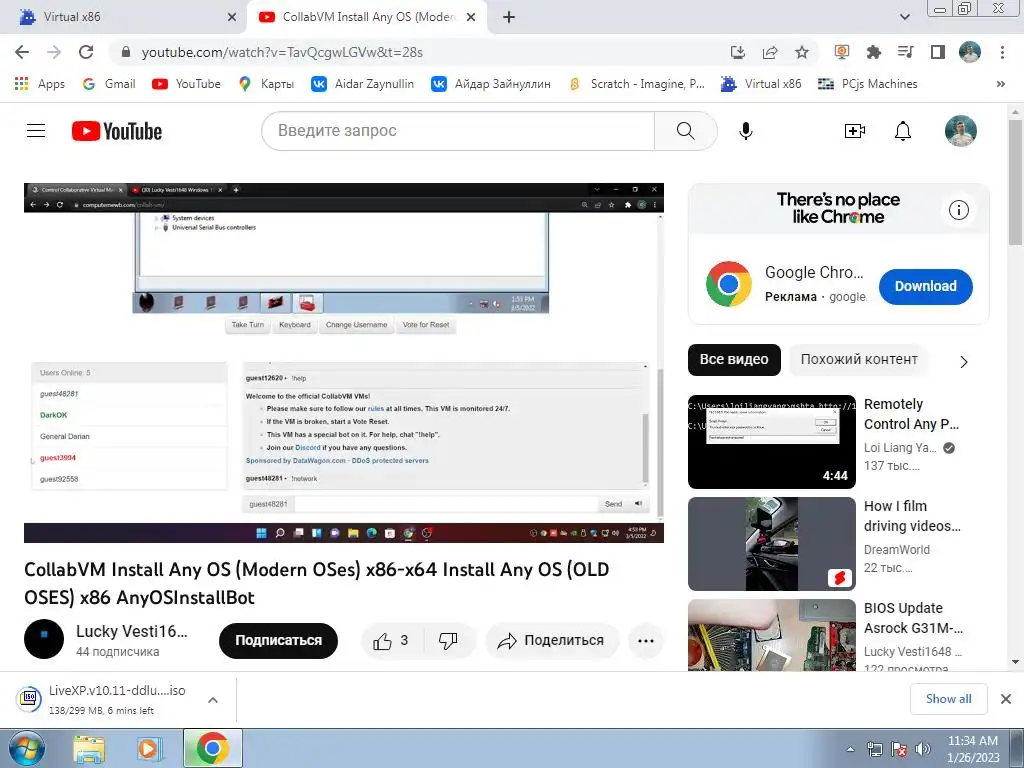1024x768 pixels.
Task: Open the Loi Liang Ya... channel link
Action: click(x=900, y=447)
